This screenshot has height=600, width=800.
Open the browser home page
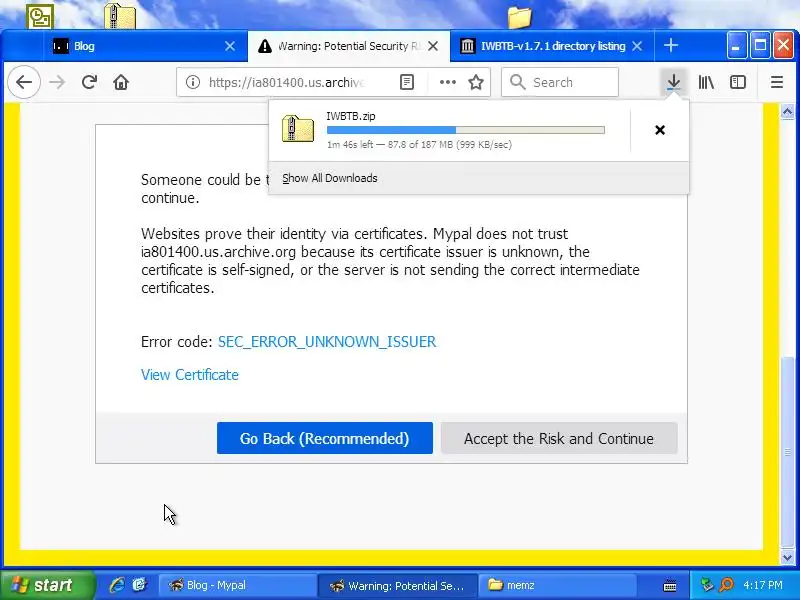(x=121, y=82)
